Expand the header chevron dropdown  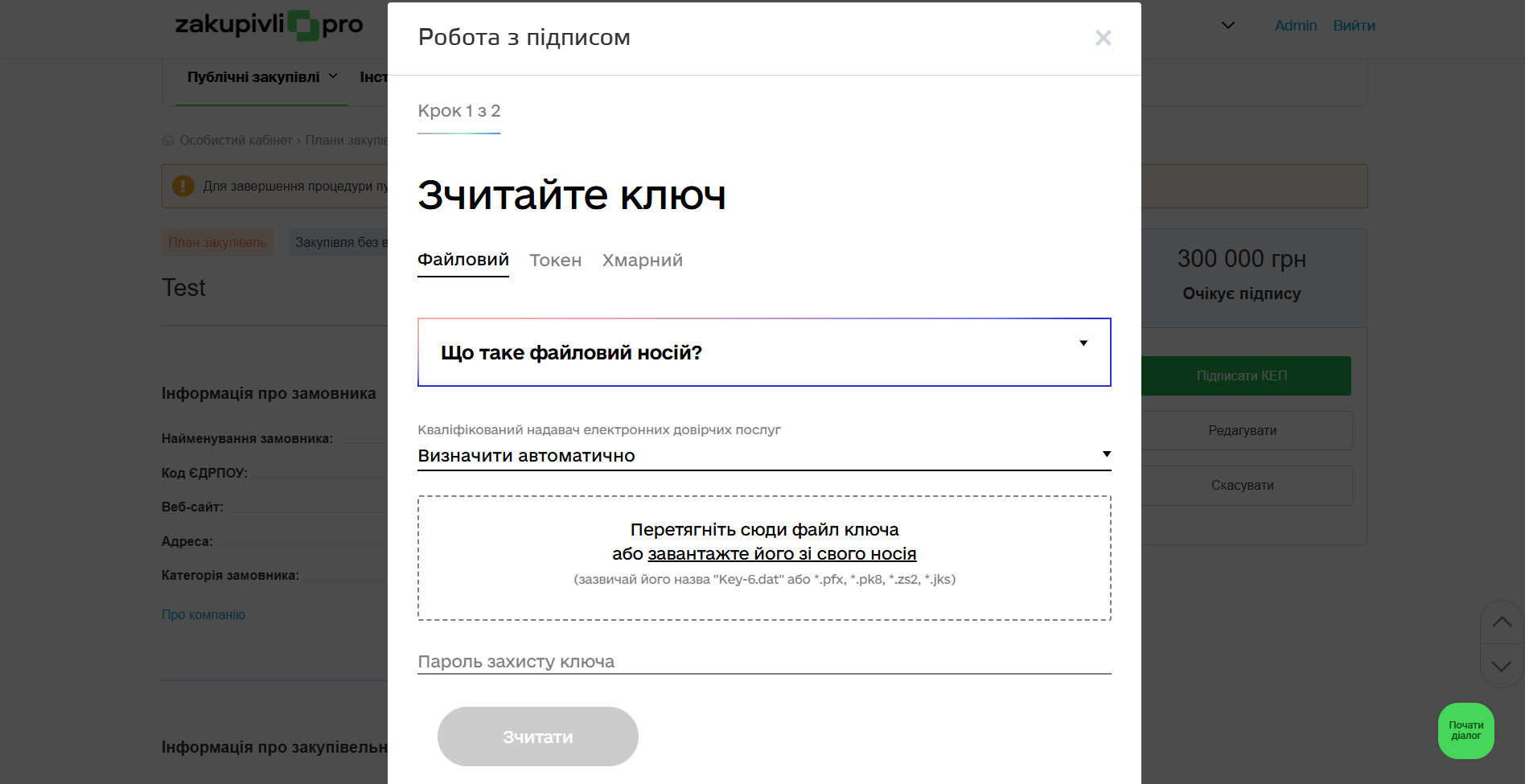[x=1227, y=26]
